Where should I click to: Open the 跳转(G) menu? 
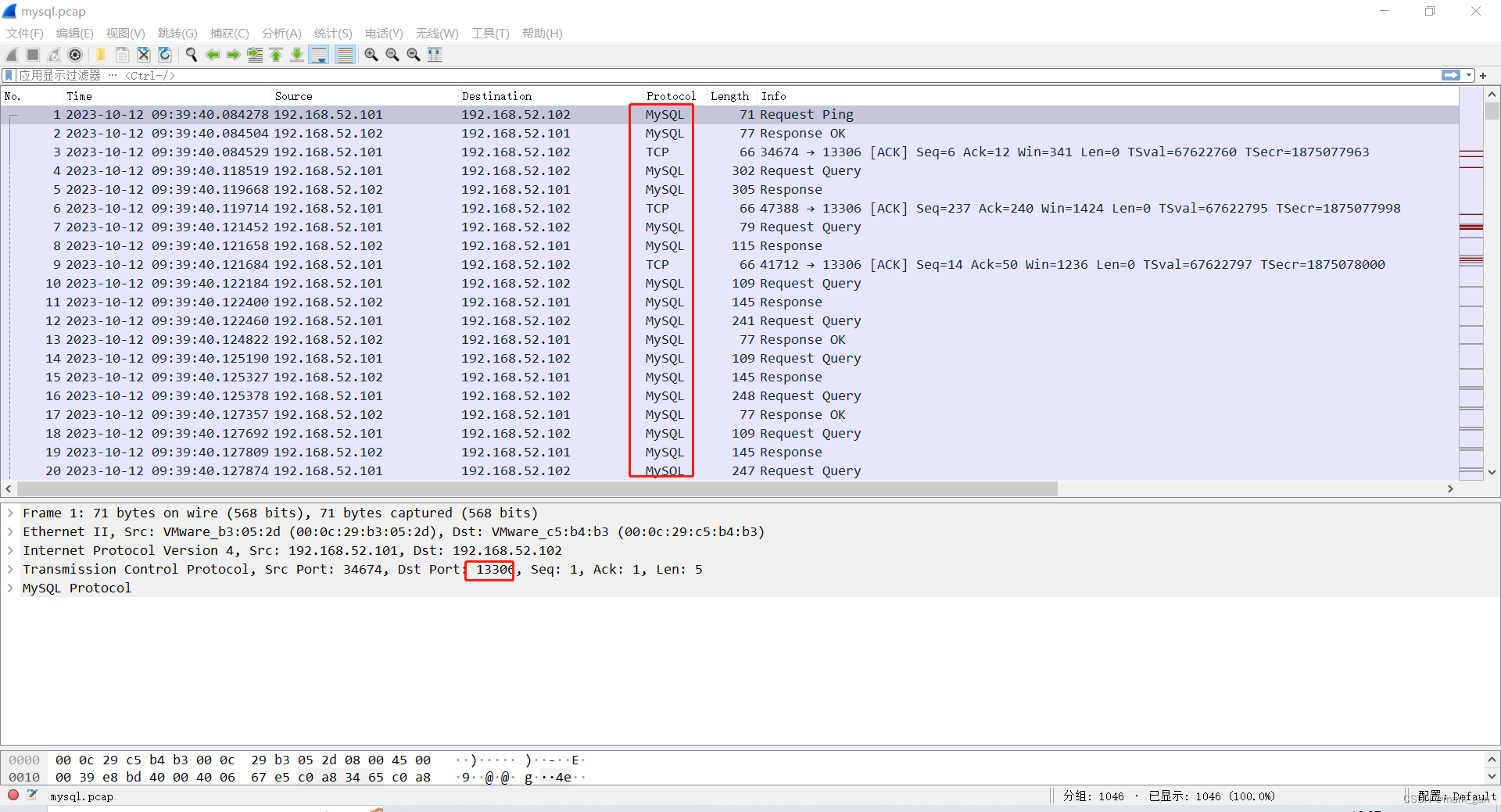pos(177,33)
